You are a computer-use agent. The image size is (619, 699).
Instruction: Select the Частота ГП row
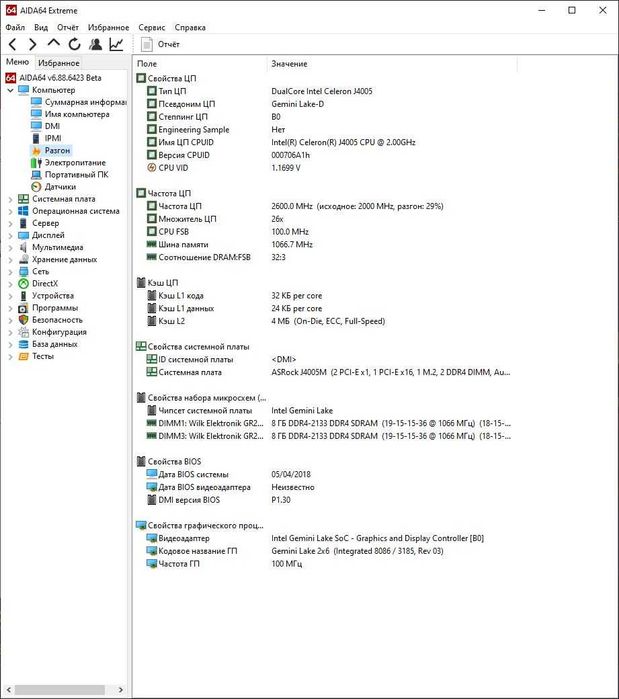tap(325, 563)
